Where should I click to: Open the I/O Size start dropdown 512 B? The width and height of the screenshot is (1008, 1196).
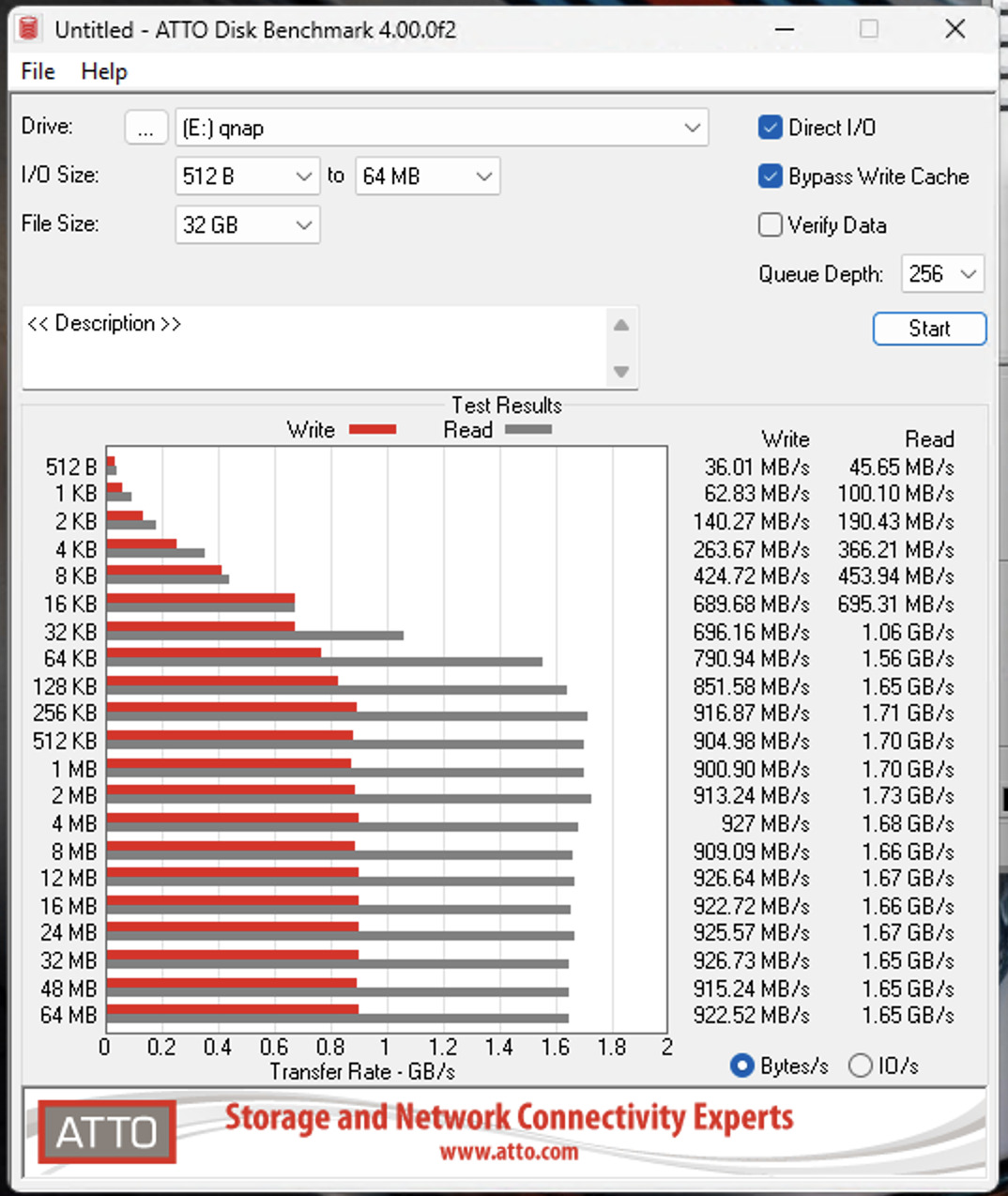(x=248, y=176)
